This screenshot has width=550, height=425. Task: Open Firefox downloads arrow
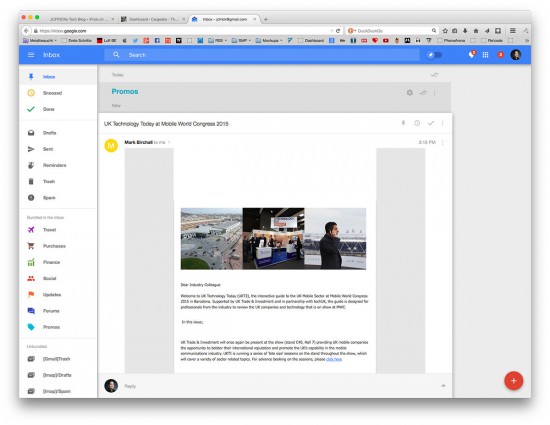(465, 31)
